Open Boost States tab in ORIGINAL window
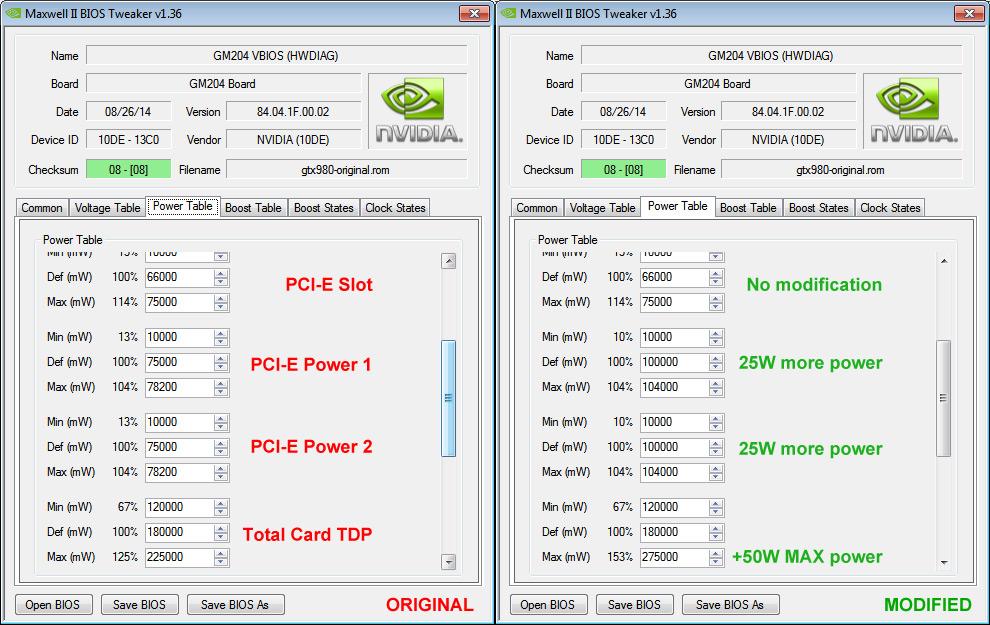Image resolution: width=990 pixels, height=625 pixels. coord(323,208)
